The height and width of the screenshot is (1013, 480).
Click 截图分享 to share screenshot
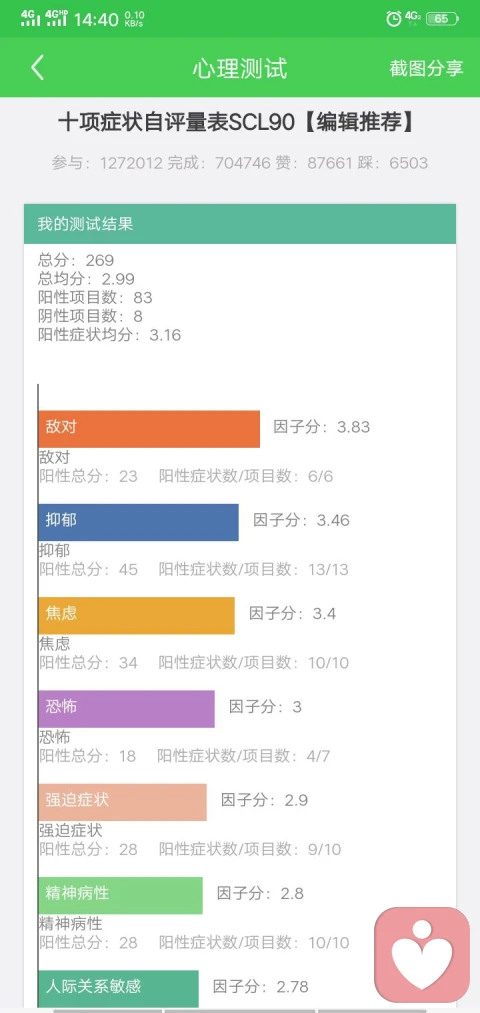[x=426, y=68]
